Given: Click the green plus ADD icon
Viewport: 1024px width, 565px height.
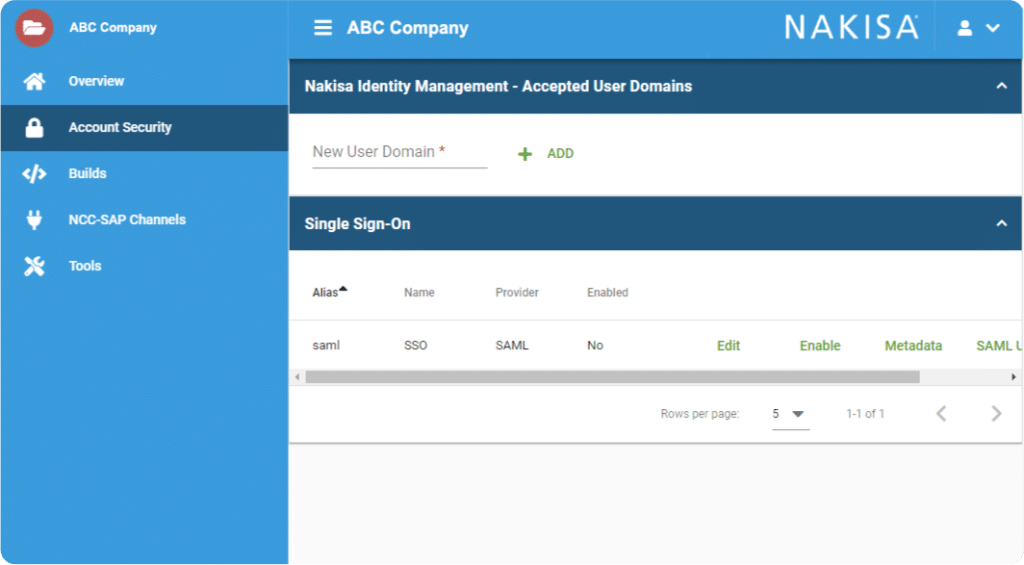Looking at the screenshot, I should click(x=524, y=154).
